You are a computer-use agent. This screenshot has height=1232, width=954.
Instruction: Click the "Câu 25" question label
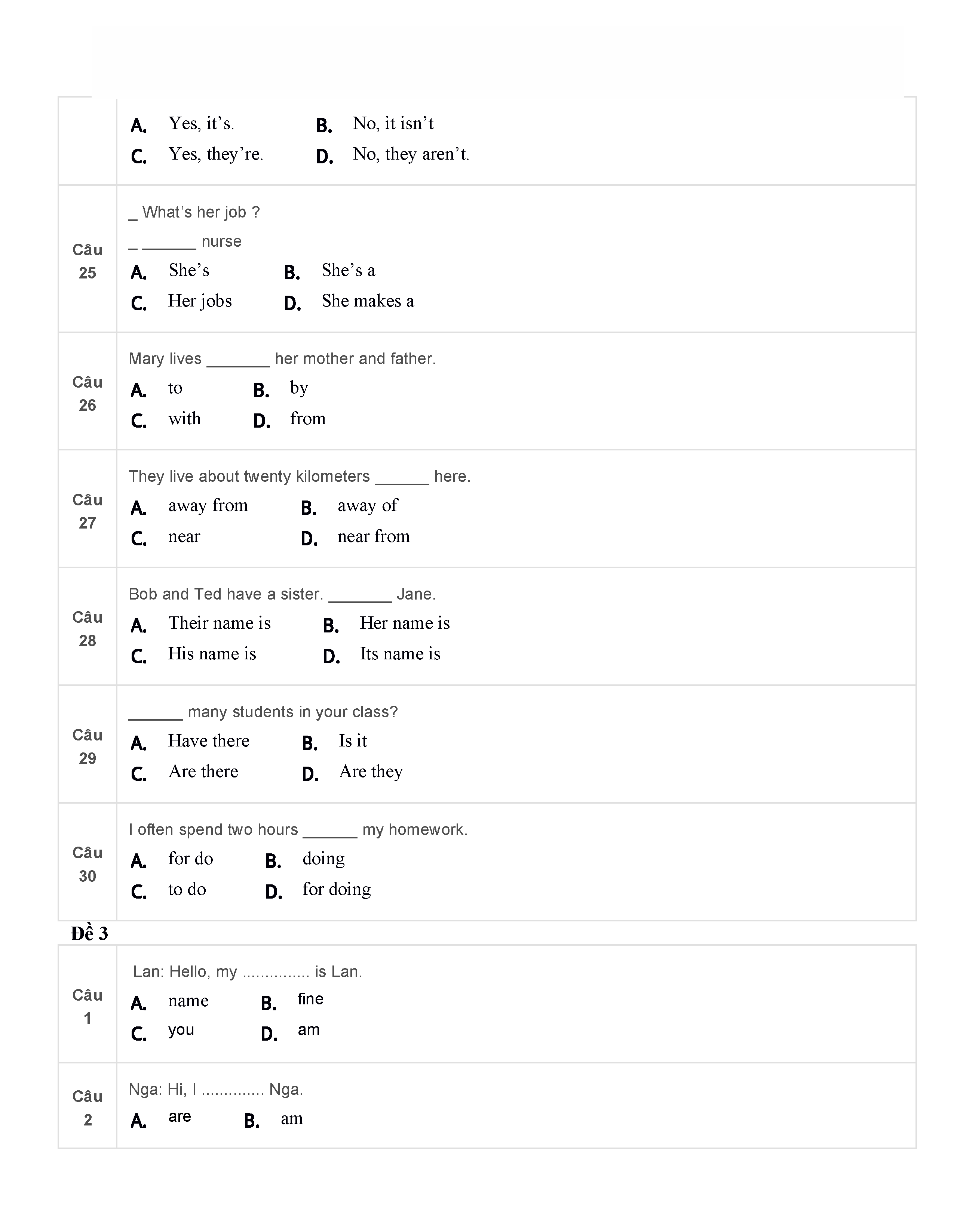[x=88, y=261]
